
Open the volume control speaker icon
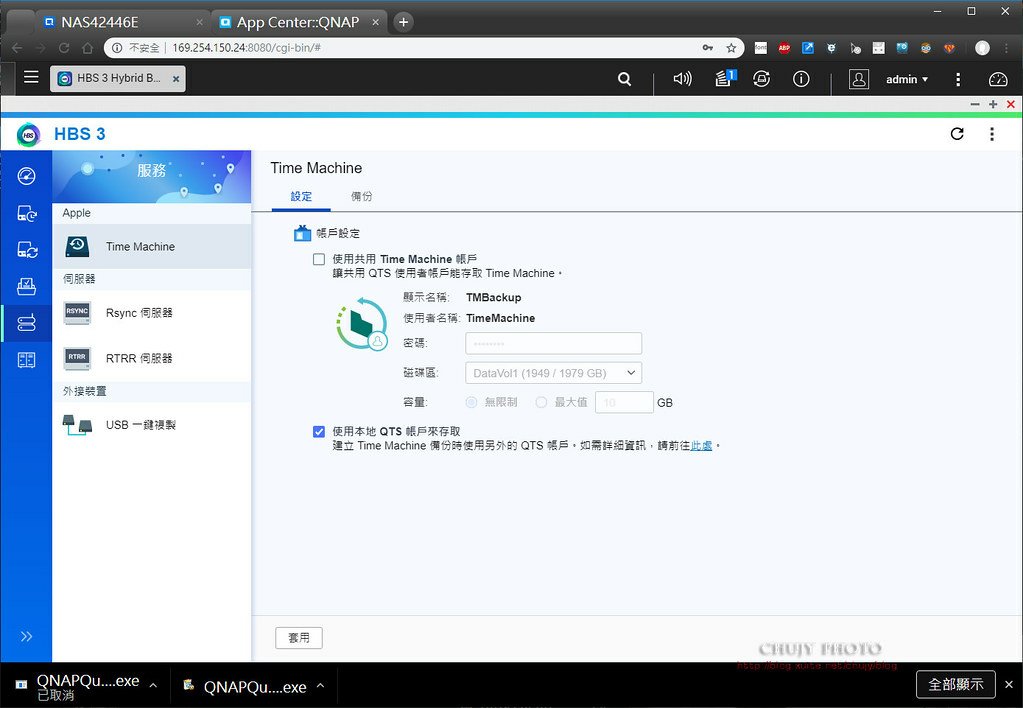pos(682,79)
